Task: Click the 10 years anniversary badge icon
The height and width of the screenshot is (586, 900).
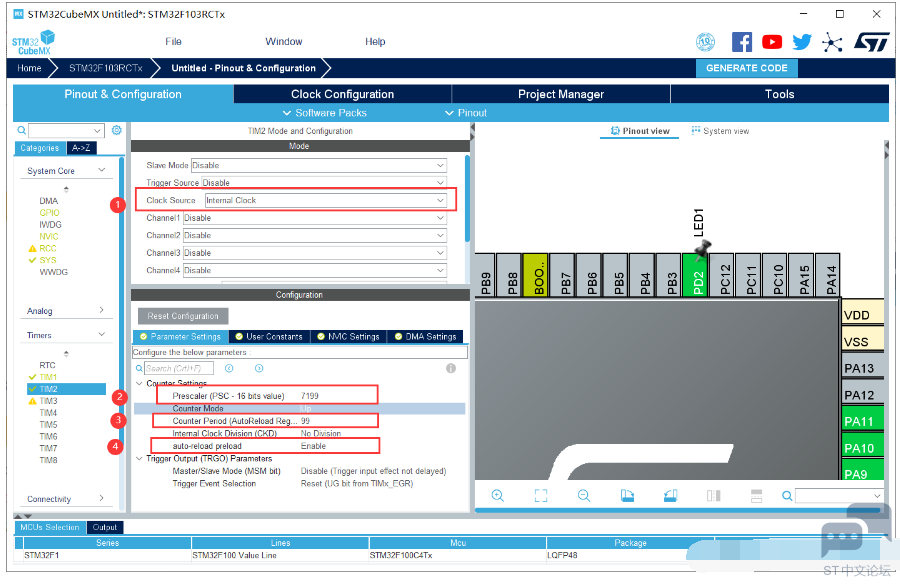Action: [705, 42]
